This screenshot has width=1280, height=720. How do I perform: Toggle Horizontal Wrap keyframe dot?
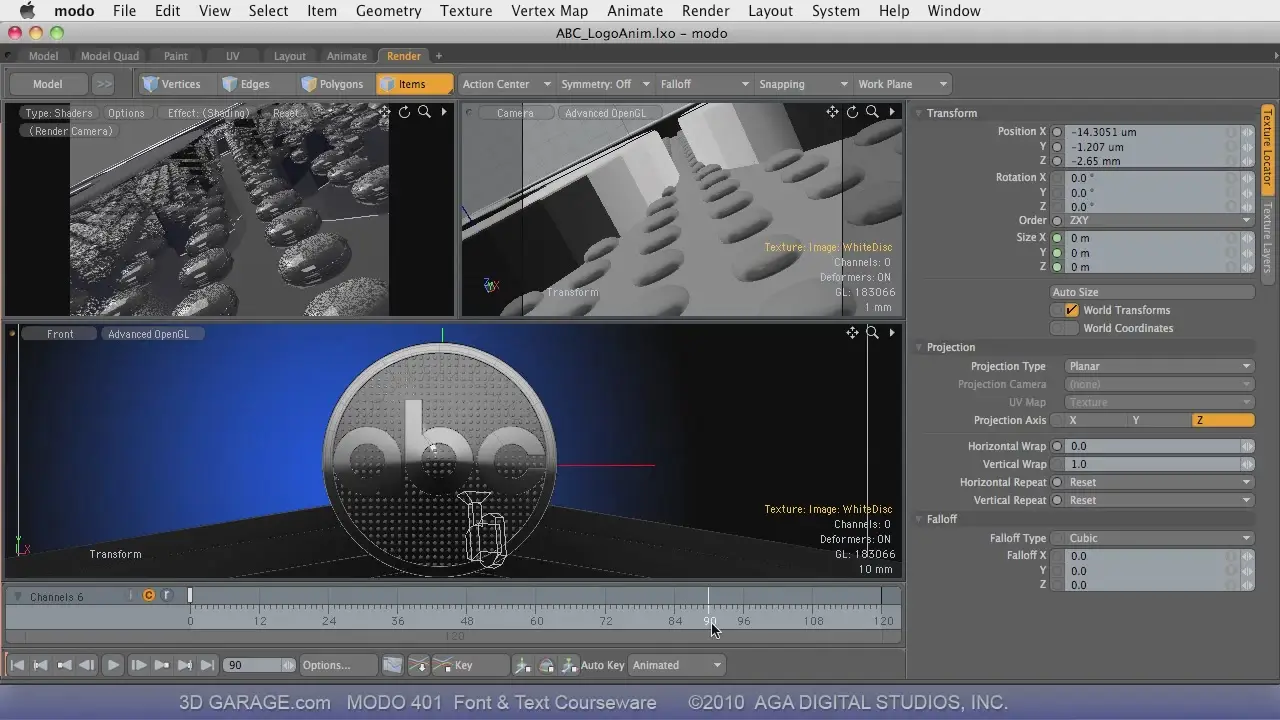1057,446
